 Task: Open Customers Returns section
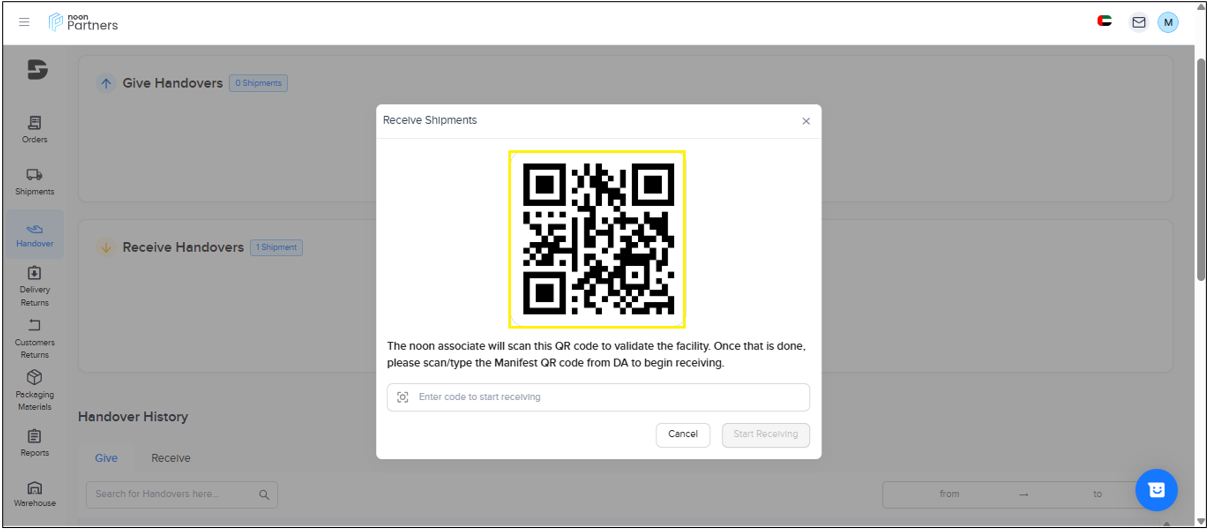[x=35, y=338]
